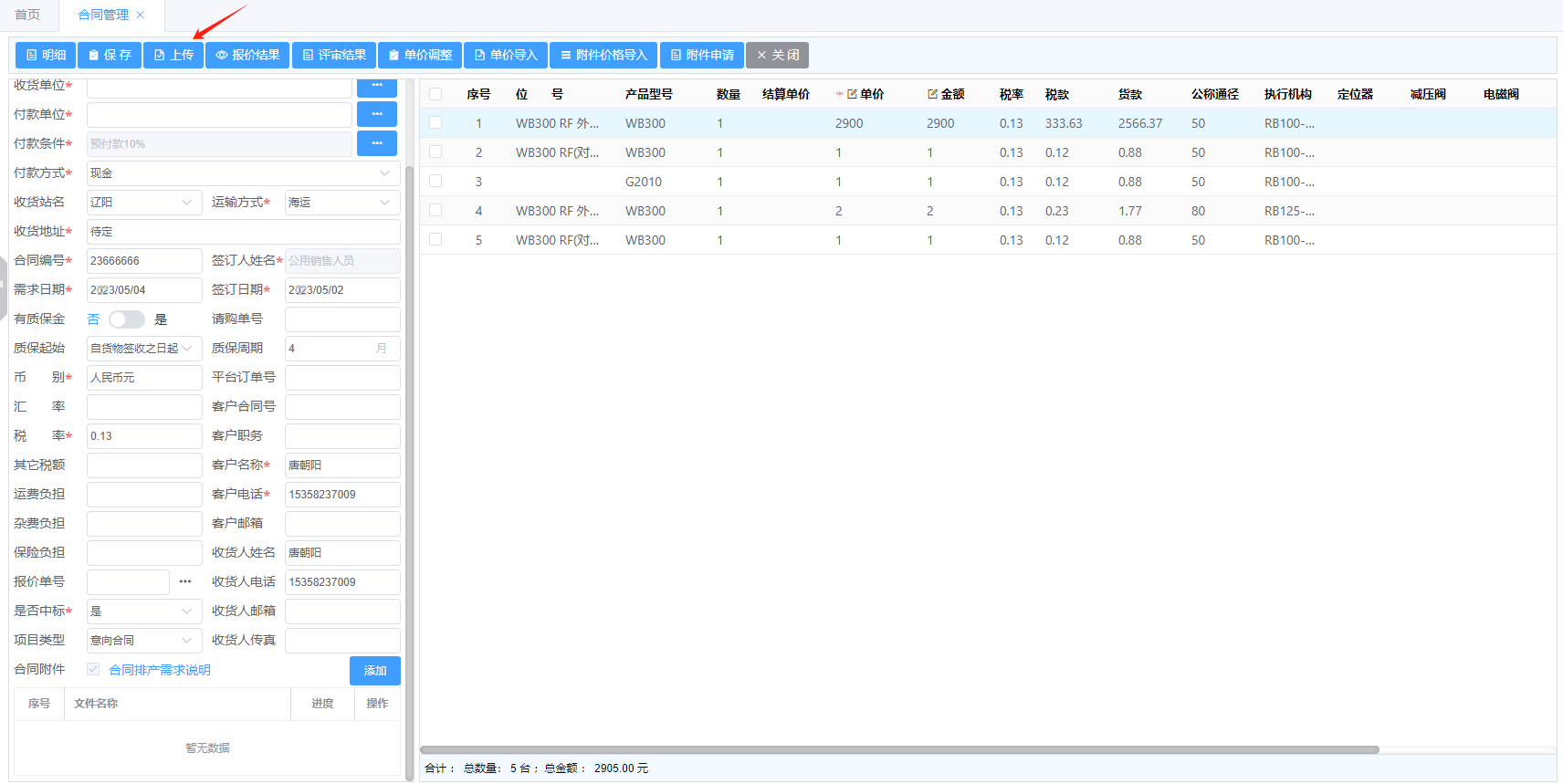This screenshot has width=1563, height=784.
Task: Click the horizontal scrollbar under the table
Action: (899, 750)
